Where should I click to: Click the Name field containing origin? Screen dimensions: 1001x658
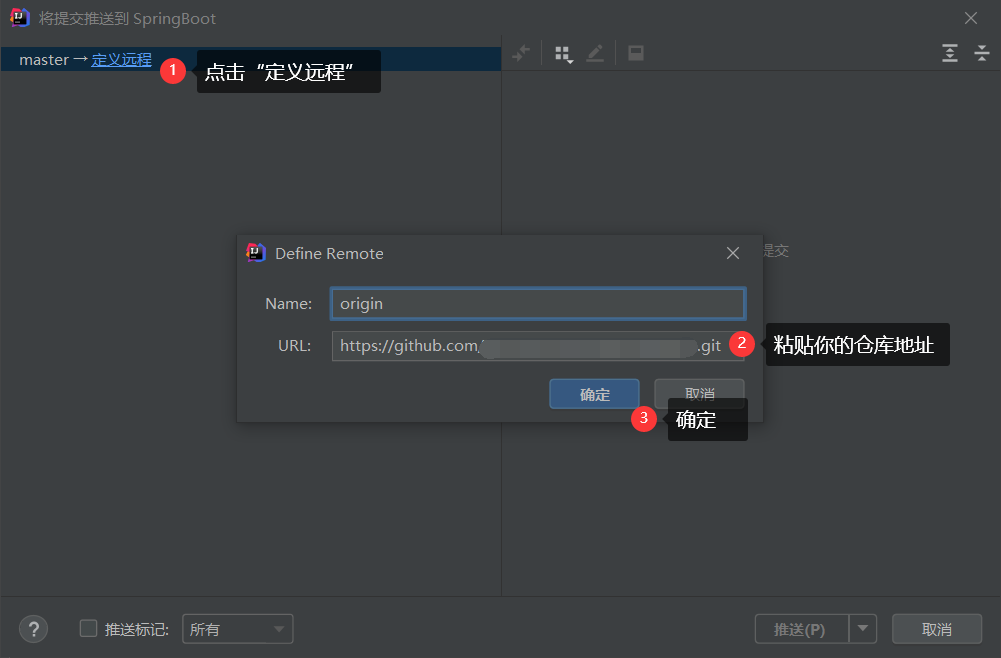click(x=538, y=304)
